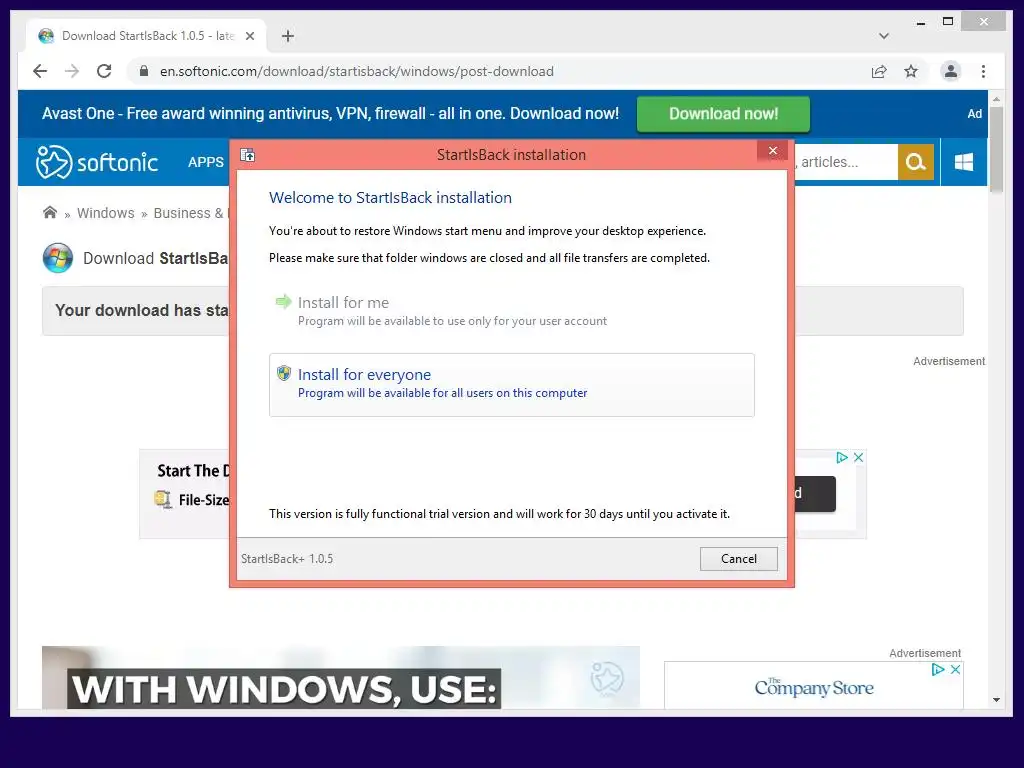The height and width of the screenshot is (768, 1024).
Task: Click the StartIsBack orb app icon
Action: (58, 258)
